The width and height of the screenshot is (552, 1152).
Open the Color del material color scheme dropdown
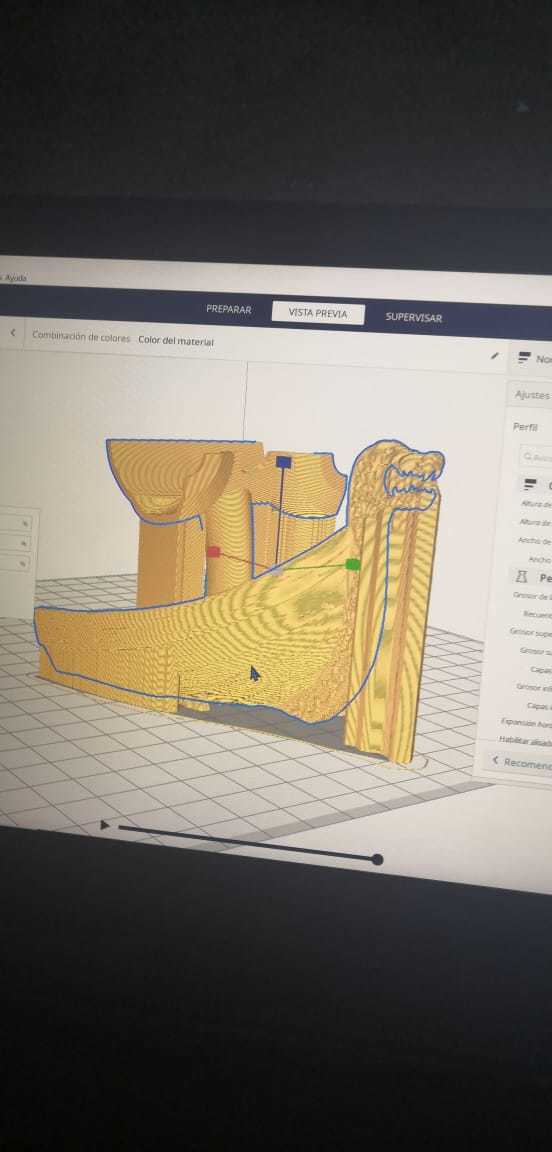pos(176,341)
